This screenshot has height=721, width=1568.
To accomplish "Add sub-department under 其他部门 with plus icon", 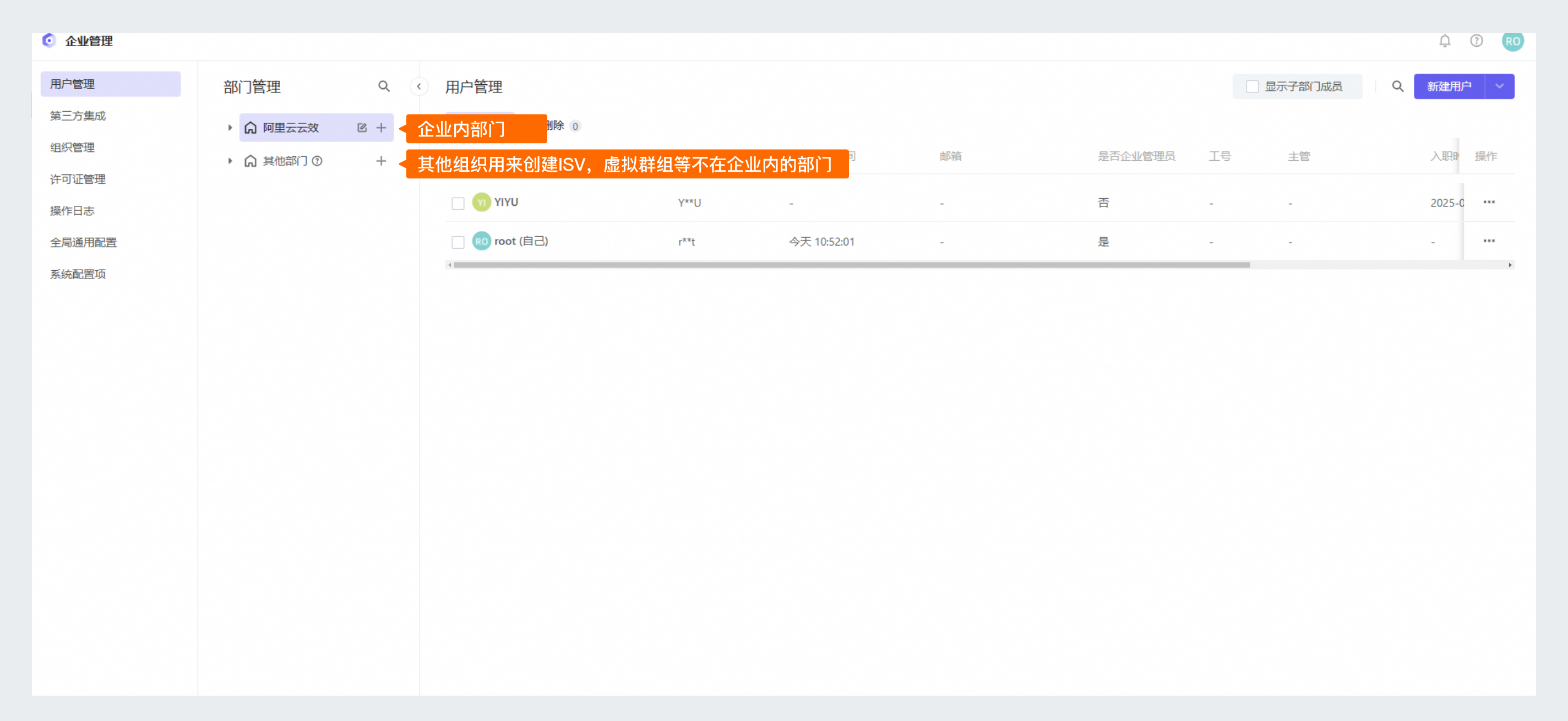I will click(x=381, y=161).
